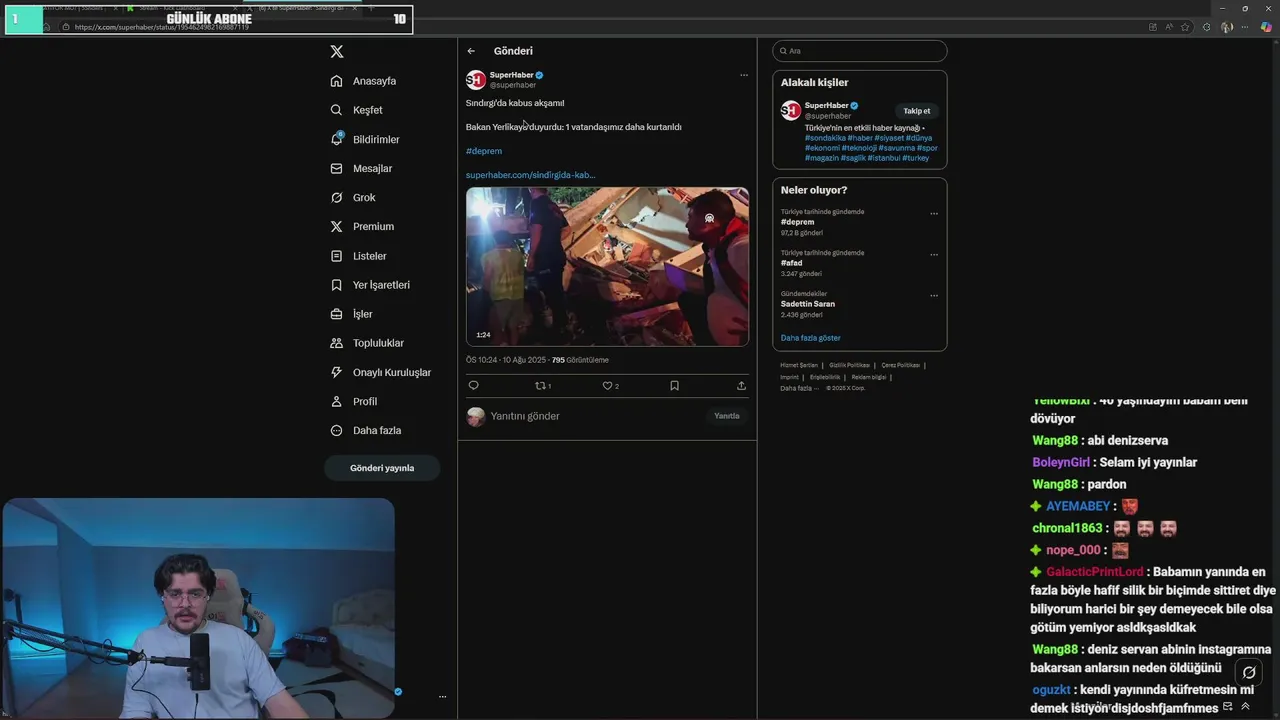Open options for the #afad trend
The image size is (1280, 720).
tap(934, 254)
